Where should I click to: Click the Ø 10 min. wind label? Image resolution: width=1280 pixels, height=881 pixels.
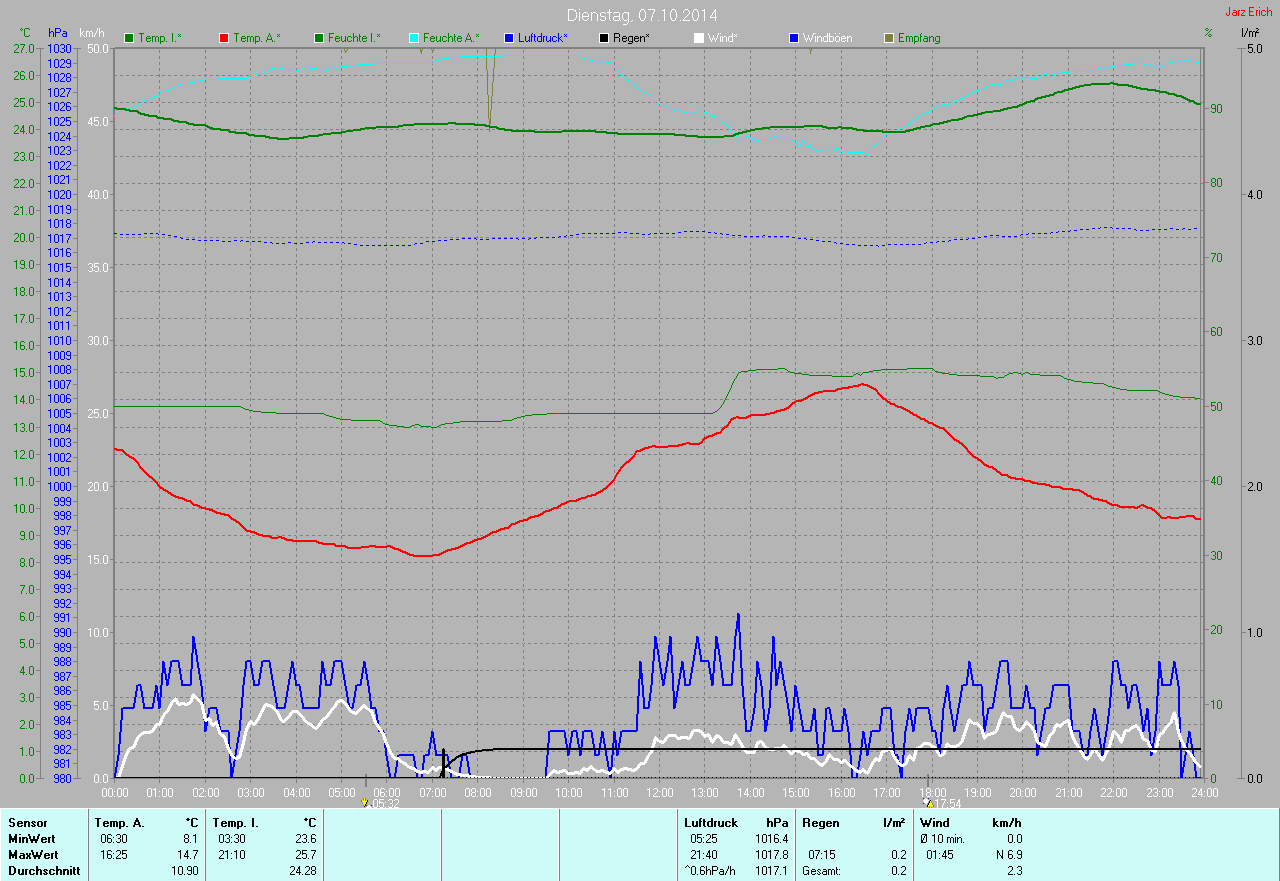[x=944, y=839]
